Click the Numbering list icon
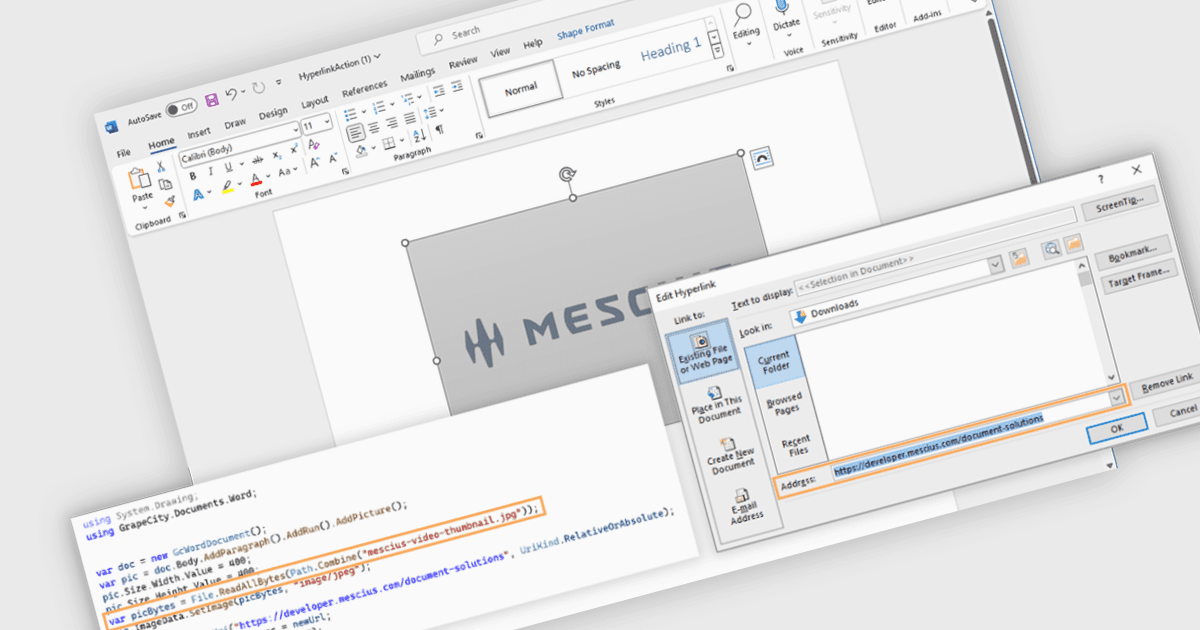The height and width of the screenshot is (630, 1200). click(x=378, y=107)
